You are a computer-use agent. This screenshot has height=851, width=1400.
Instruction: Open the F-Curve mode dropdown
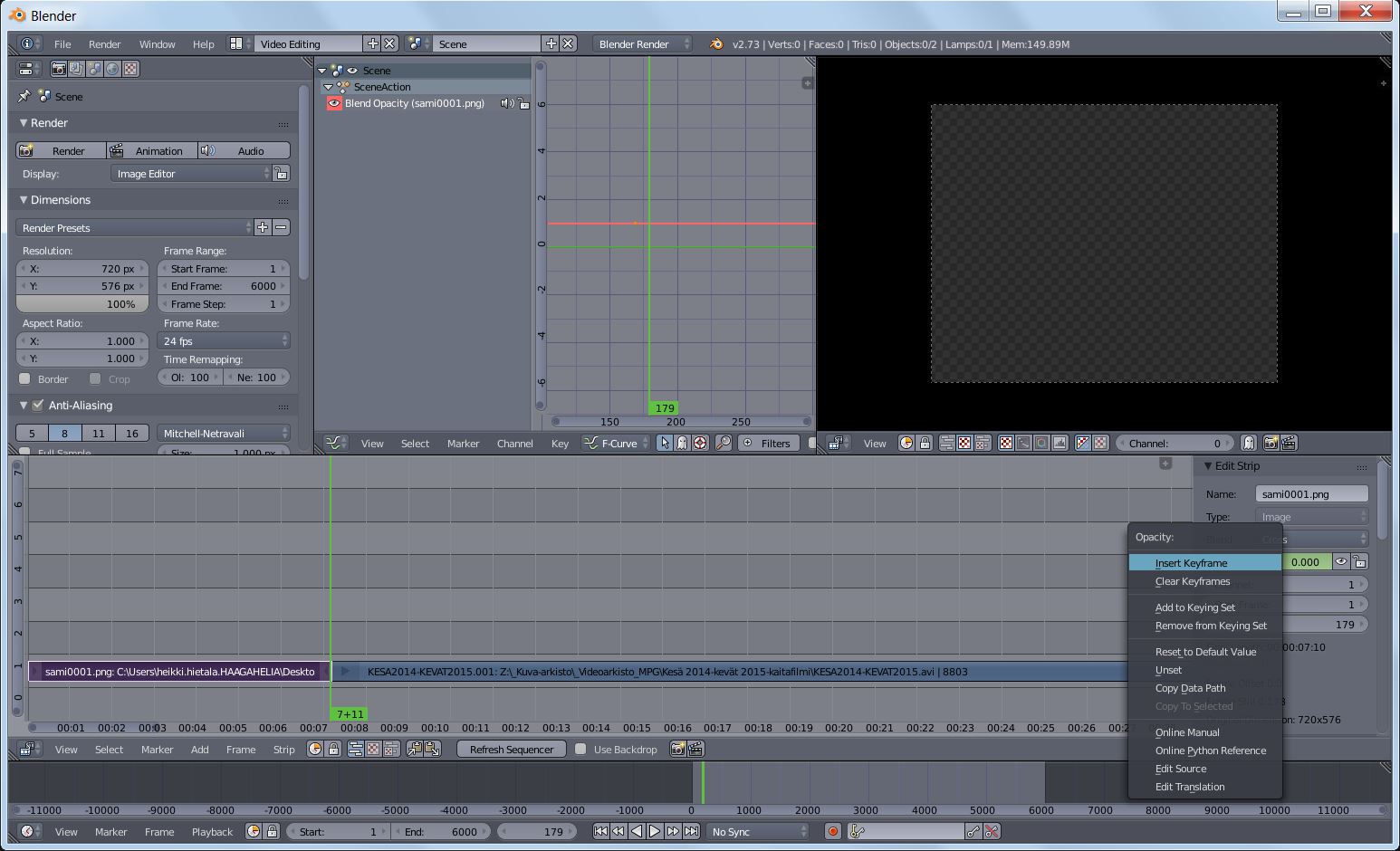tap(616, 443)
